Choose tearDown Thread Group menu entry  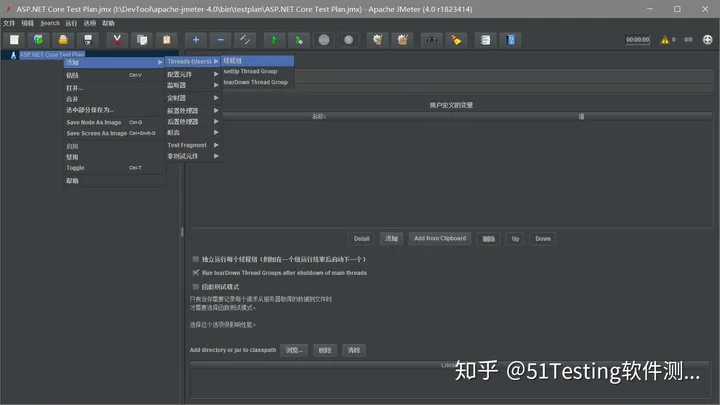pos(258,82)
